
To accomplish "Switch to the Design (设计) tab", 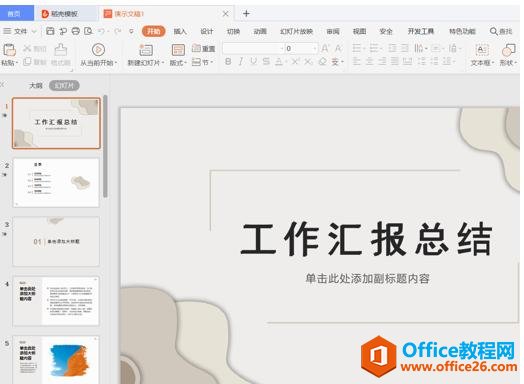I will [207, 31].
